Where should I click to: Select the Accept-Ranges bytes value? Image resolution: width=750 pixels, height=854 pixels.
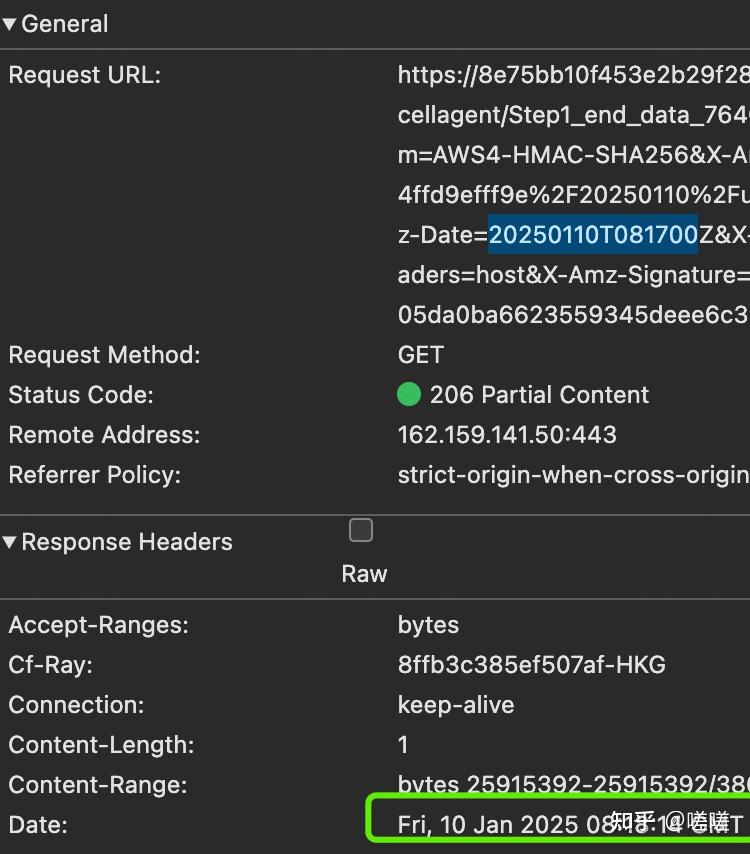427,624
